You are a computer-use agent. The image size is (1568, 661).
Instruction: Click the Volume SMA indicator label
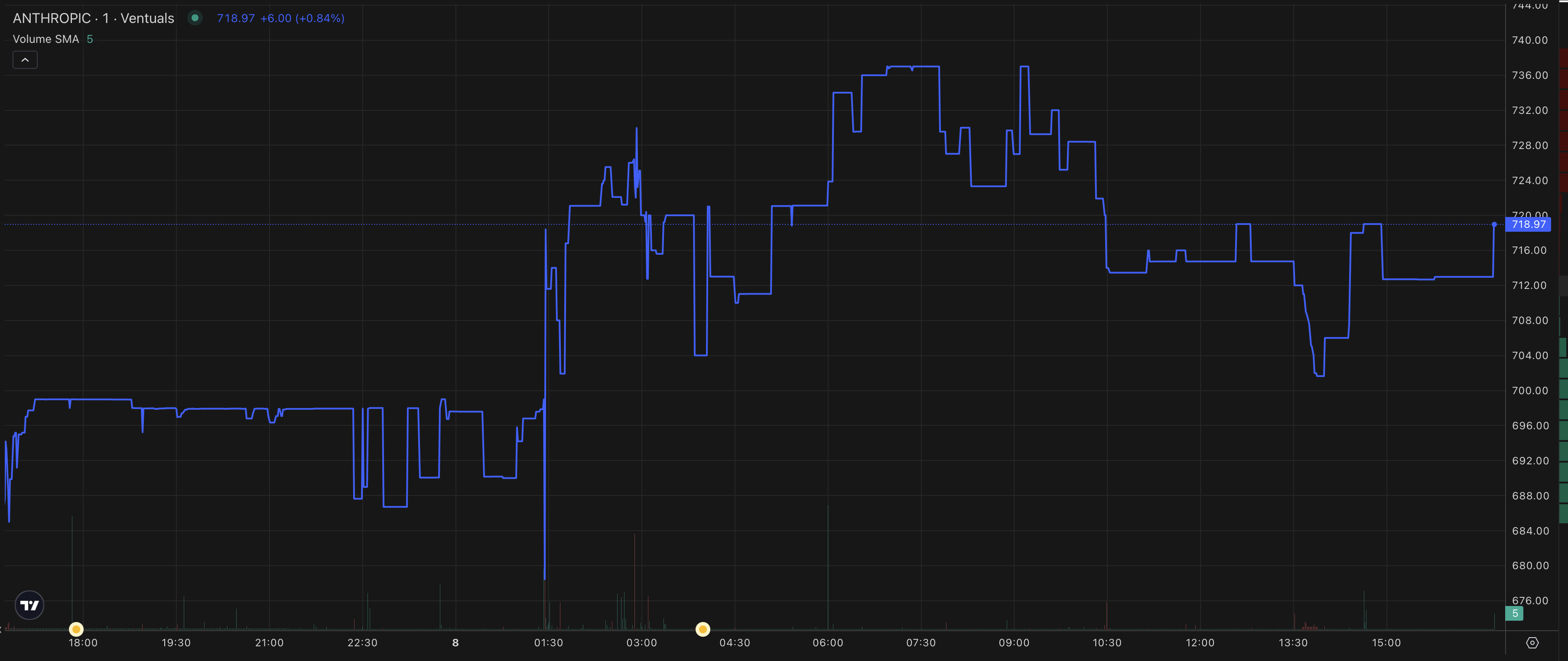click(46, 39)
